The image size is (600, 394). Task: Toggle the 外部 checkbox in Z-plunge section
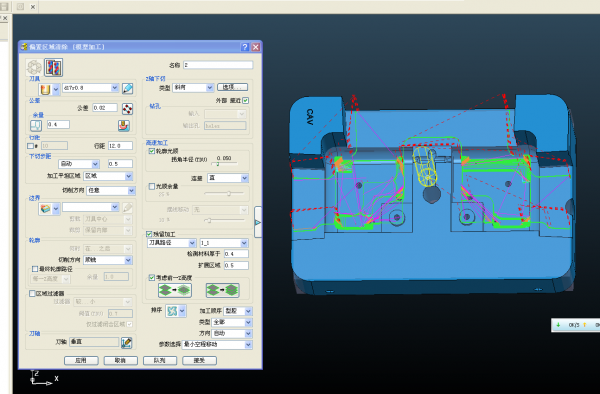pyautogui.click(x=246, y=100)
